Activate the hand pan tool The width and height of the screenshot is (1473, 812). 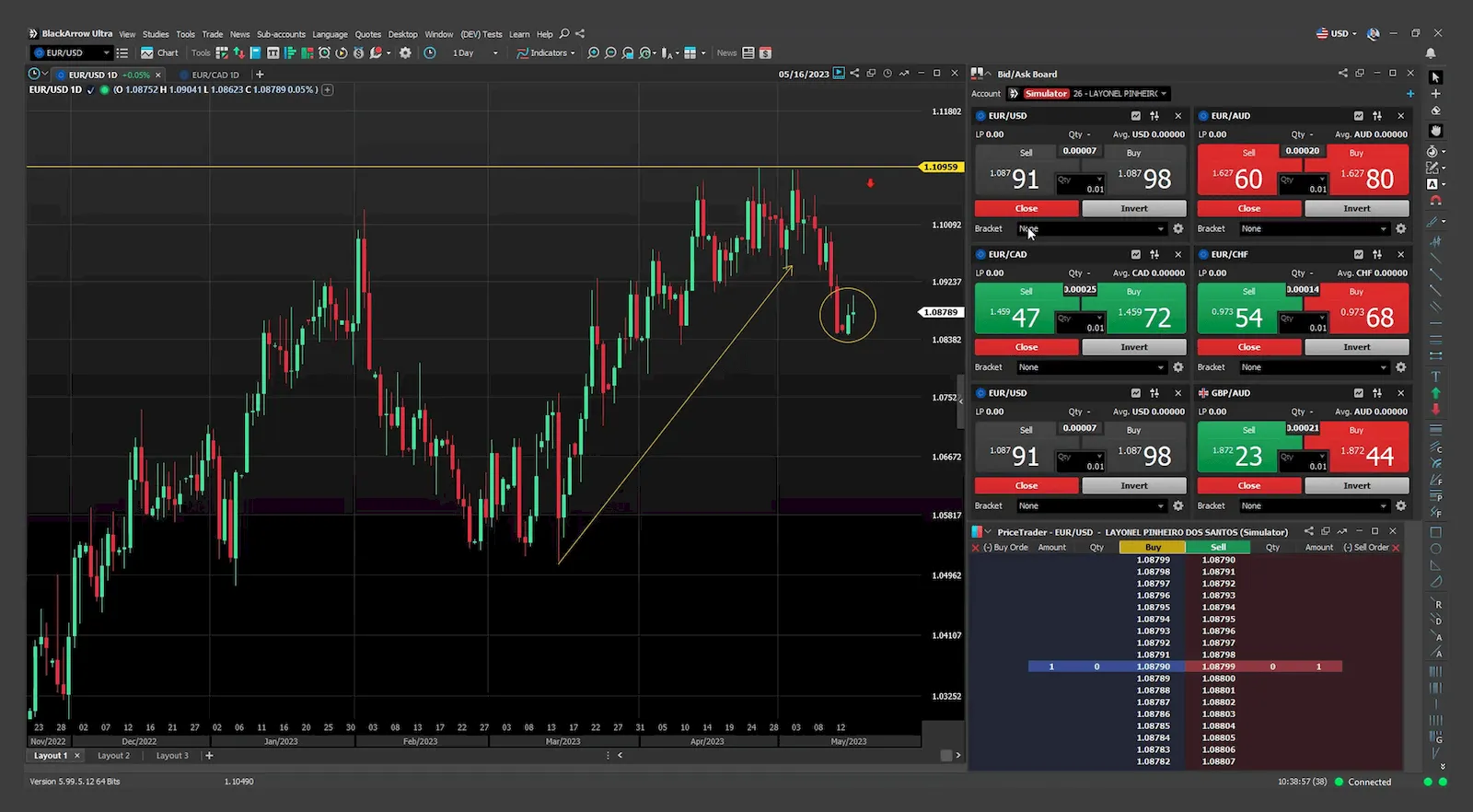1435,131
